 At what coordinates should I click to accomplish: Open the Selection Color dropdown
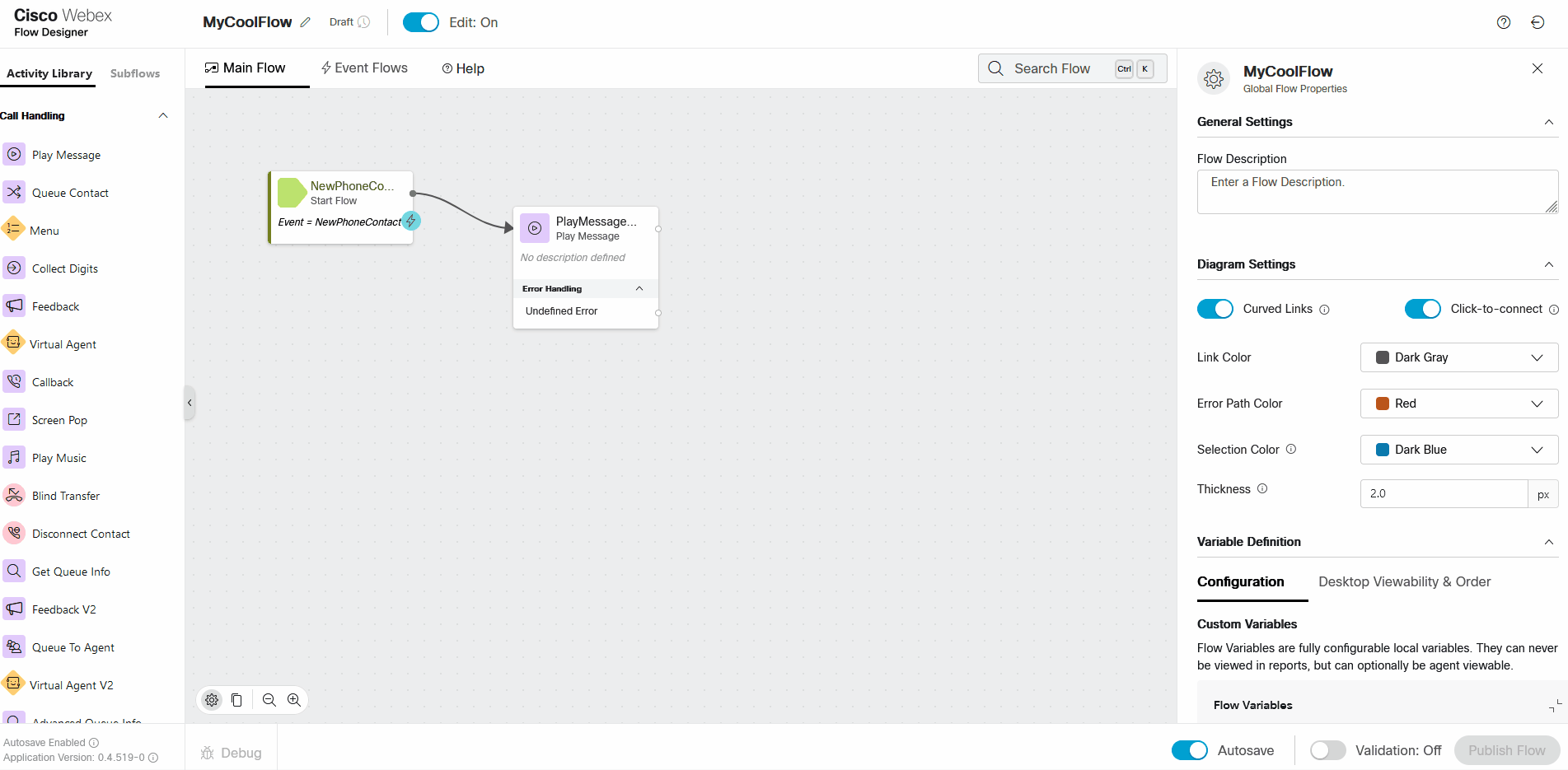[1458, 450]
